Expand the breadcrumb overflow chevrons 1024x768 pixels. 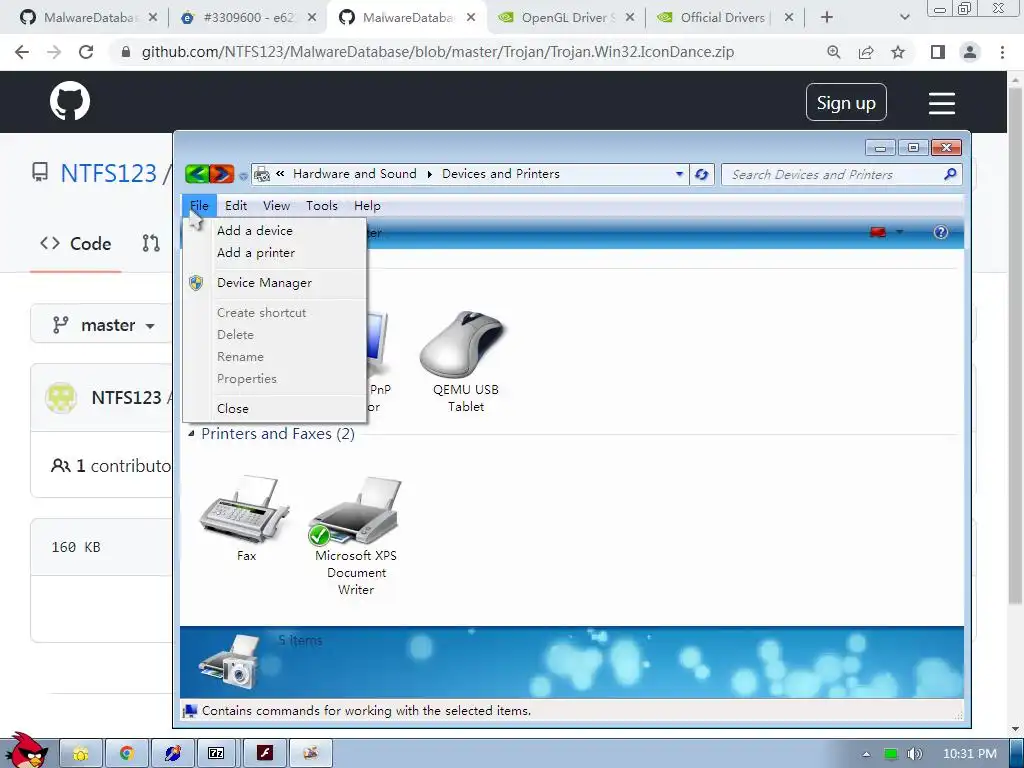point(280,174)
